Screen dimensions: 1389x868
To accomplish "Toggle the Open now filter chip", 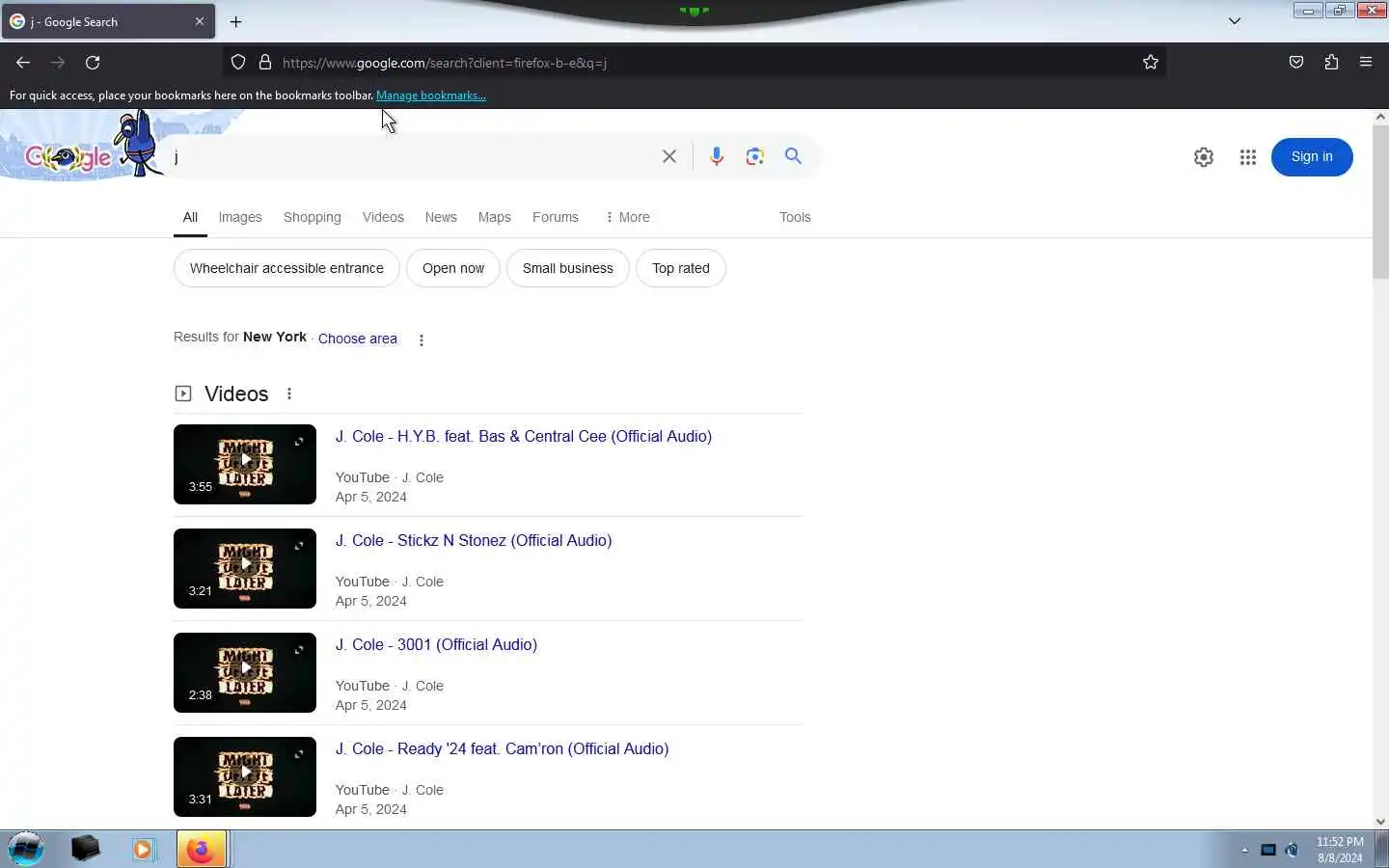I will [453, 268].
